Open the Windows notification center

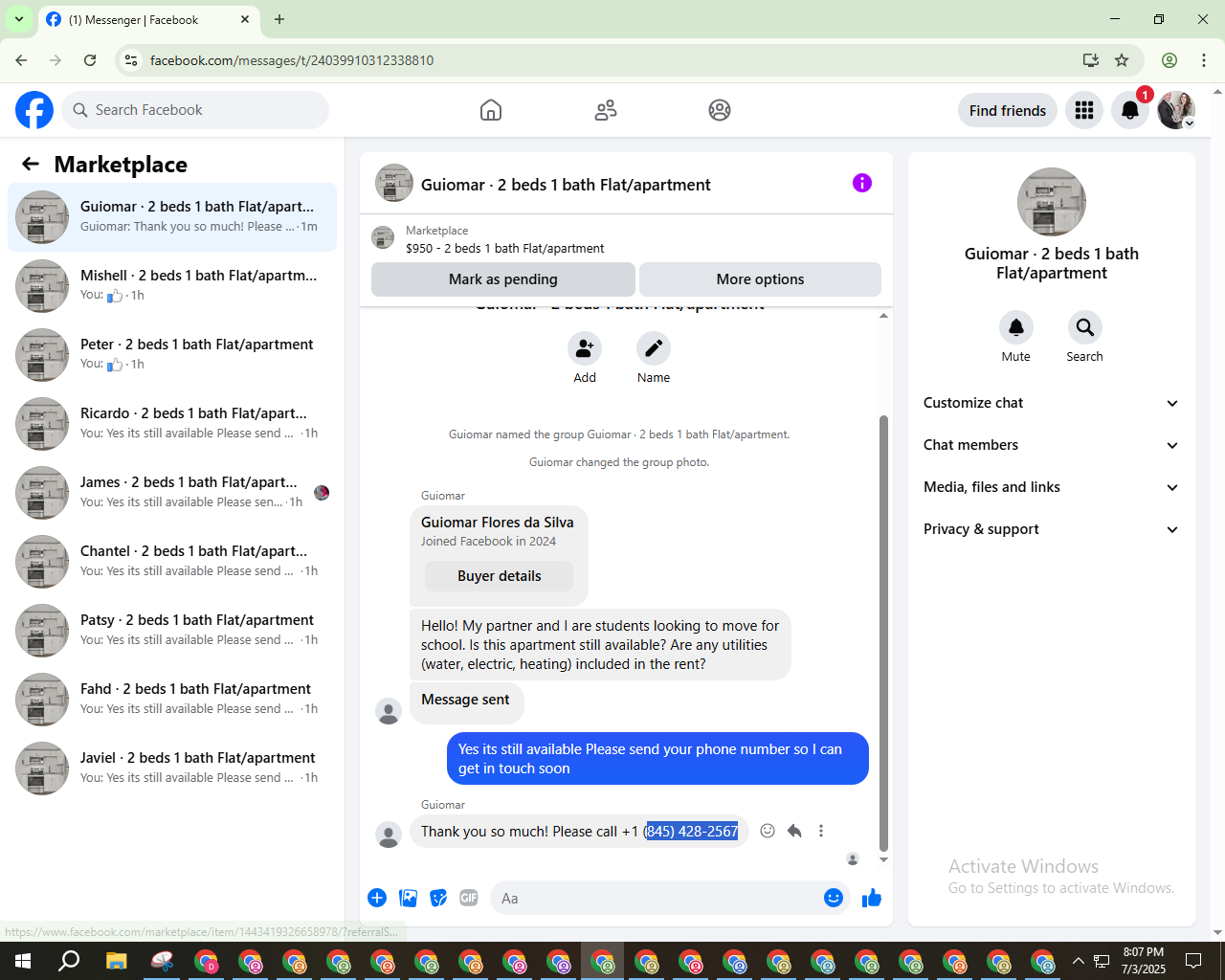pyautogui.click(x=1193, y=961)
